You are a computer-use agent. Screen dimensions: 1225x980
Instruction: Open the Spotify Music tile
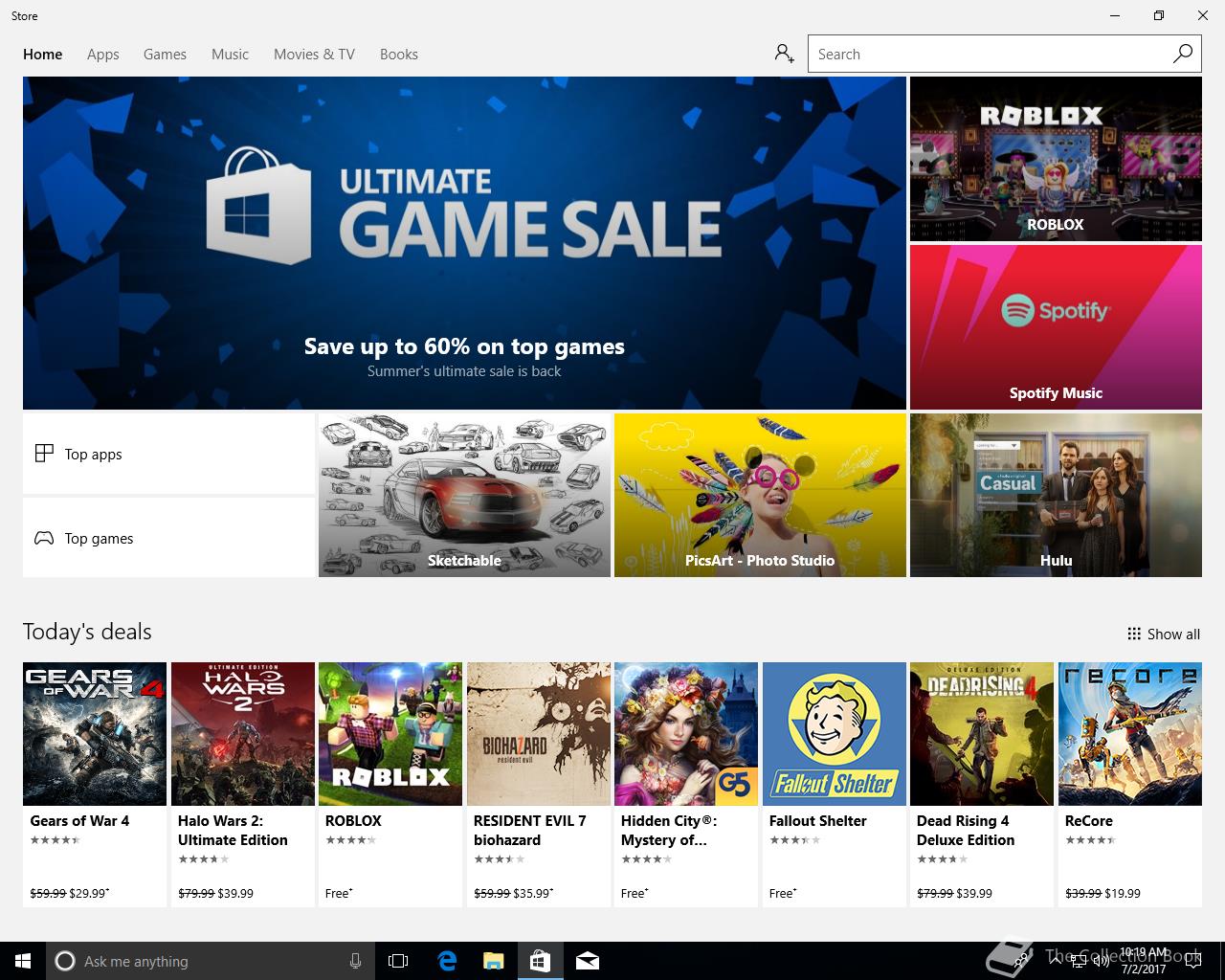pos(1056,327)
